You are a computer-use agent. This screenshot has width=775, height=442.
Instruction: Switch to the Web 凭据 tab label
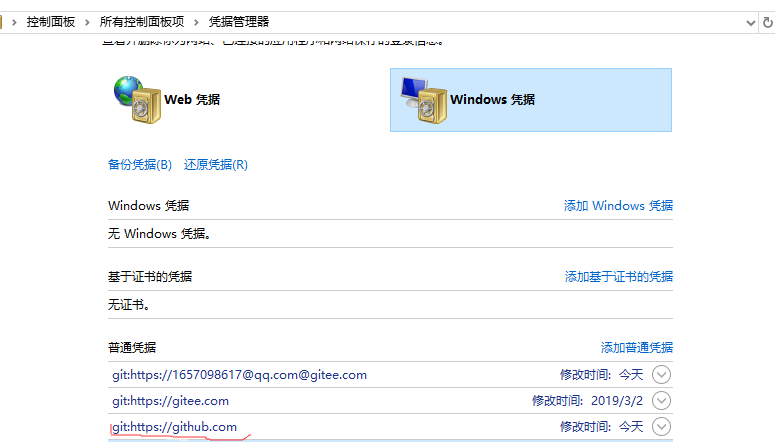point(192,100)
